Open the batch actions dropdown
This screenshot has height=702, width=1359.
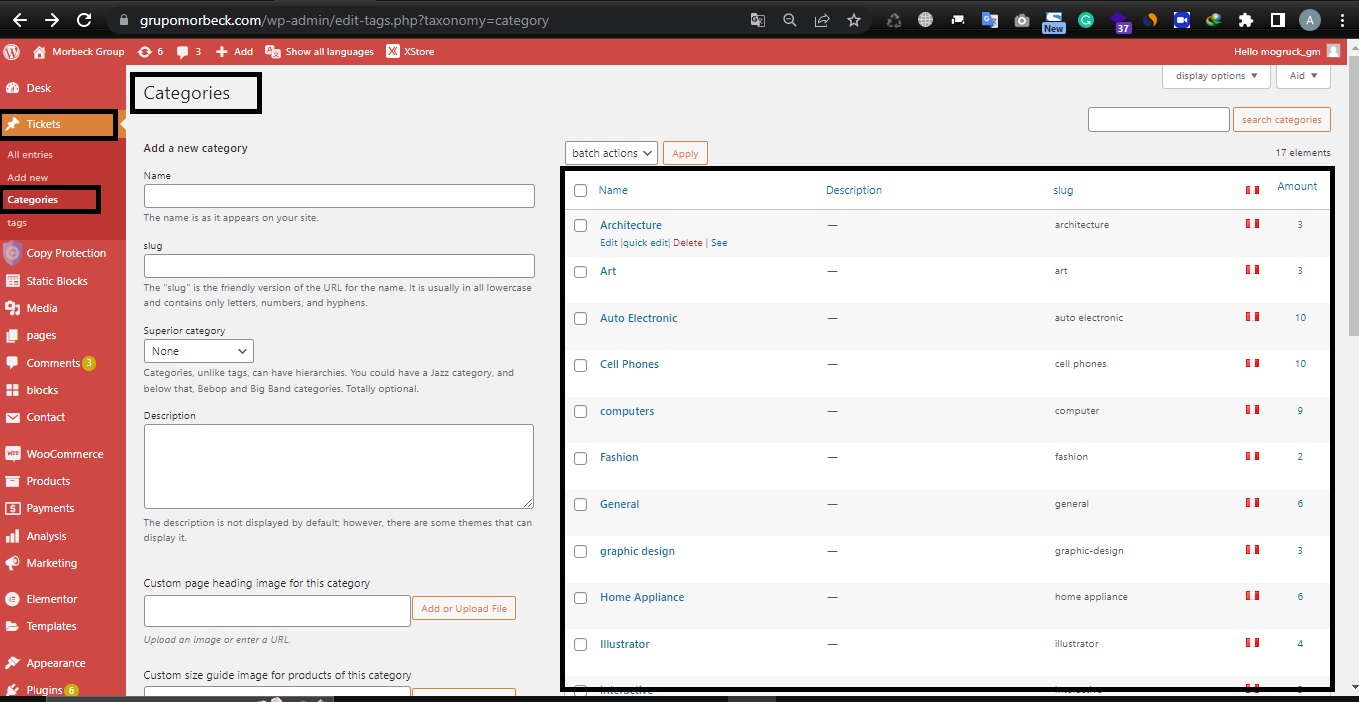tap(611, 153)
